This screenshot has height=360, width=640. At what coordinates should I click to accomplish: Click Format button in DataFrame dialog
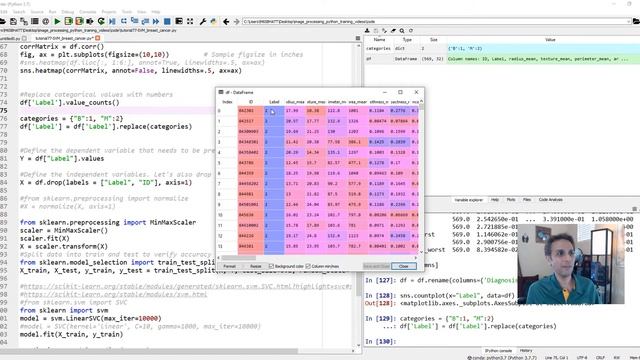(229, 266)
